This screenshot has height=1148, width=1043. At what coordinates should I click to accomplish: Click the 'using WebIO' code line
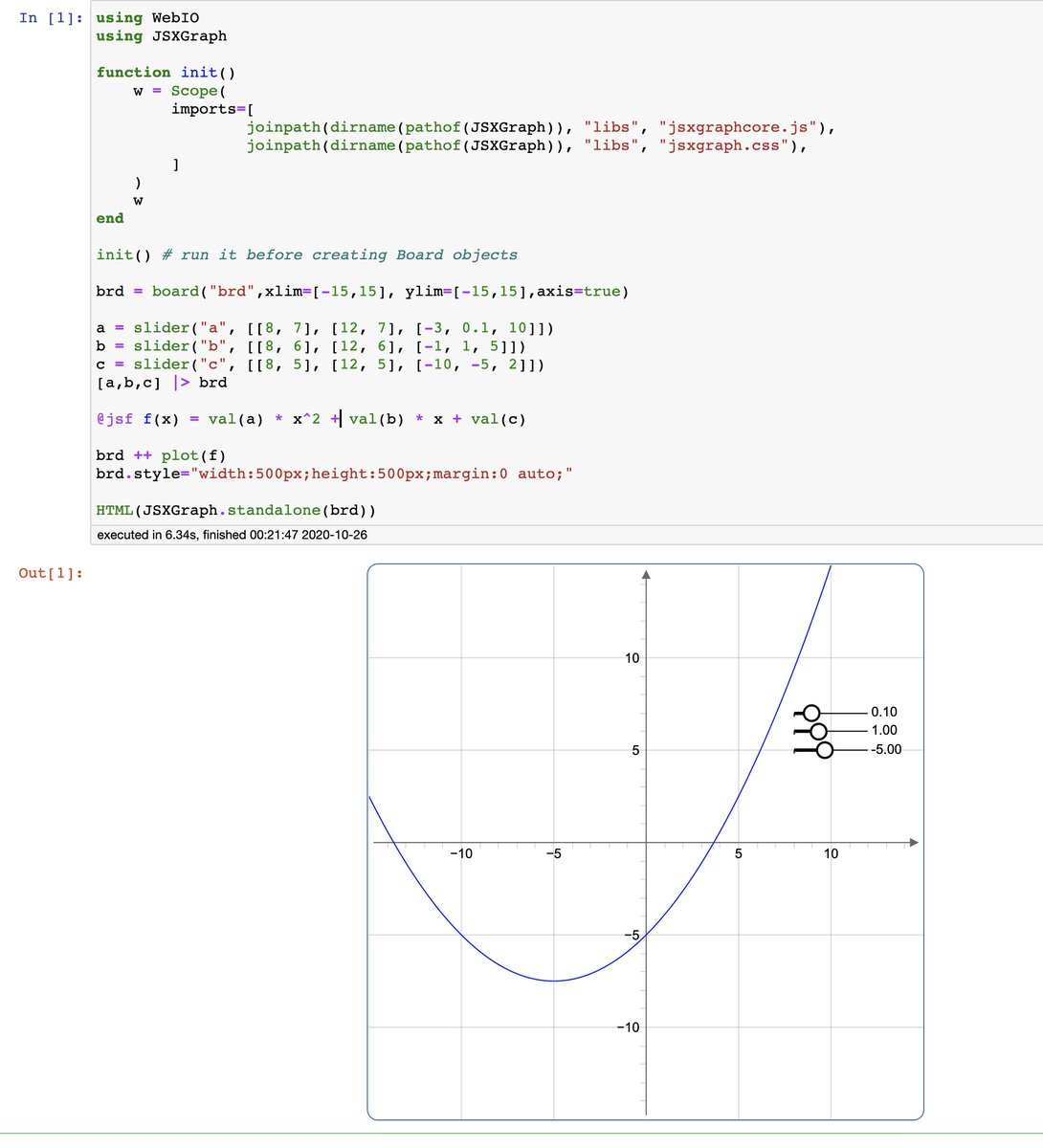point(147,18)
